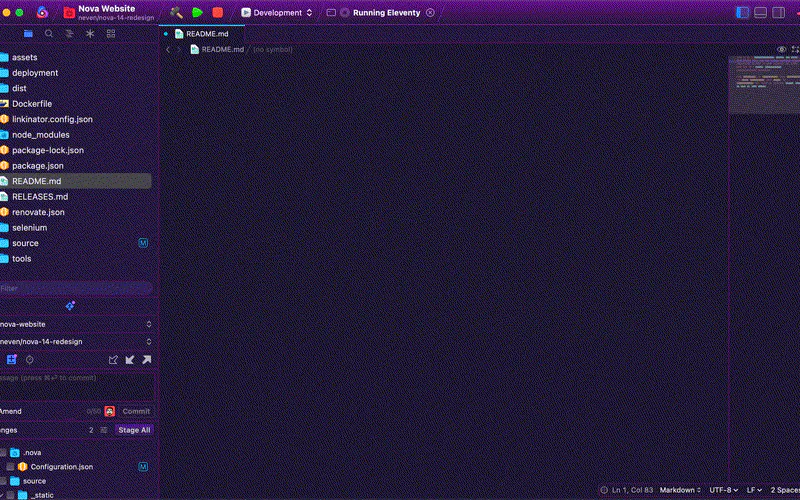
Task: Open the Markdown syntax dropdown
Action: tap(680, 490)
